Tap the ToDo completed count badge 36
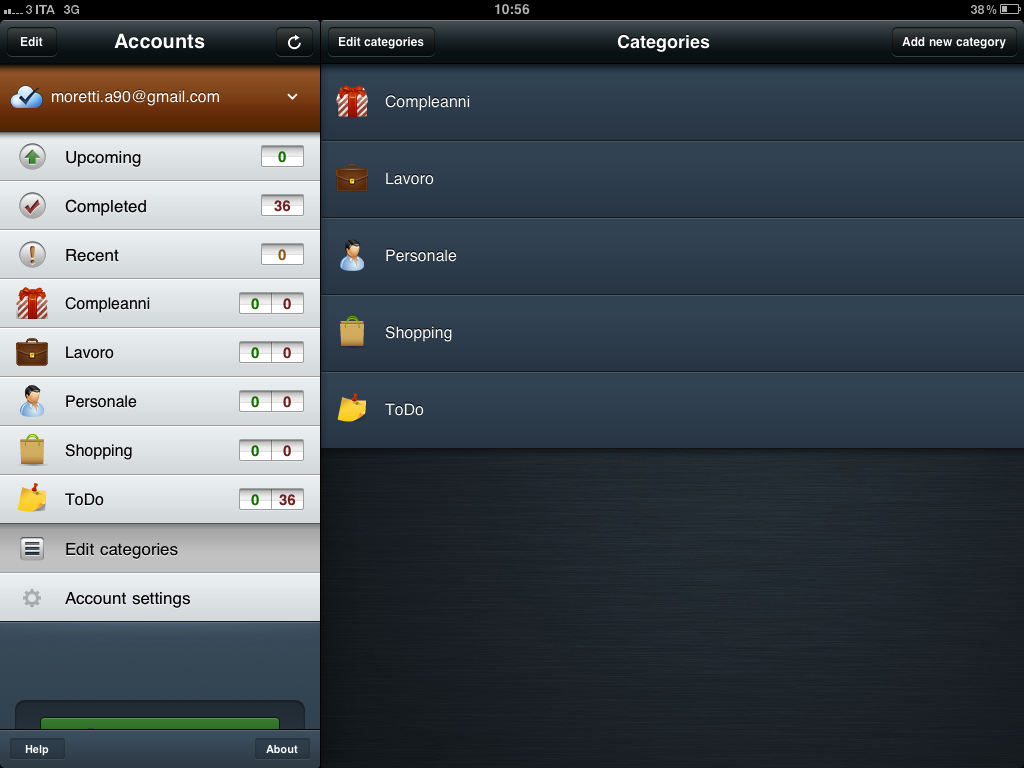Image resolution: width=1024 pixels, height=768 pixels. pyautogui.click(x=287, y=500)
